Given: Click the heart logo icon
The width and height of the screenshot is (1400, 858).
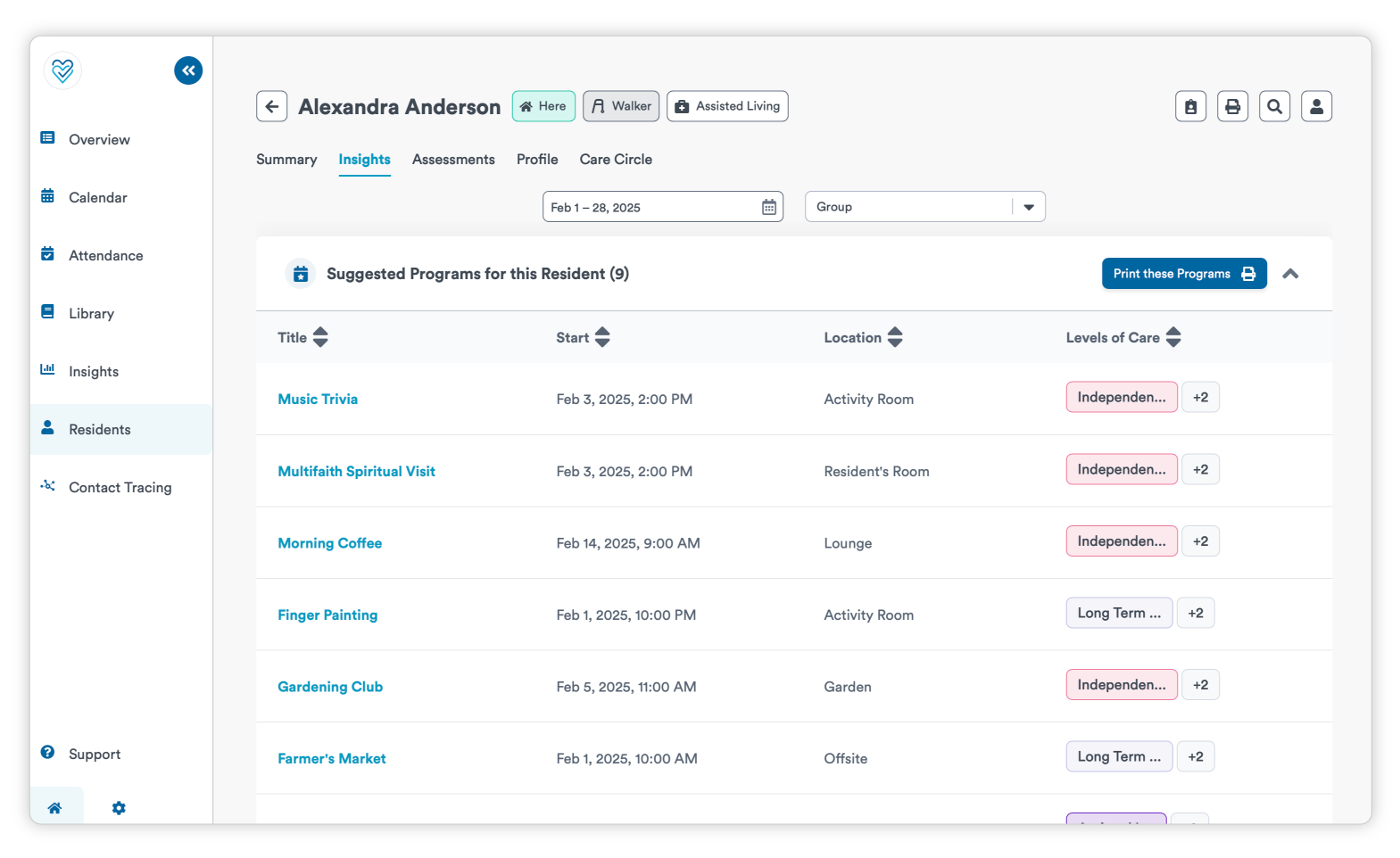Looking at the screenshot, I should pyautogui.click(x=62, y=70).
